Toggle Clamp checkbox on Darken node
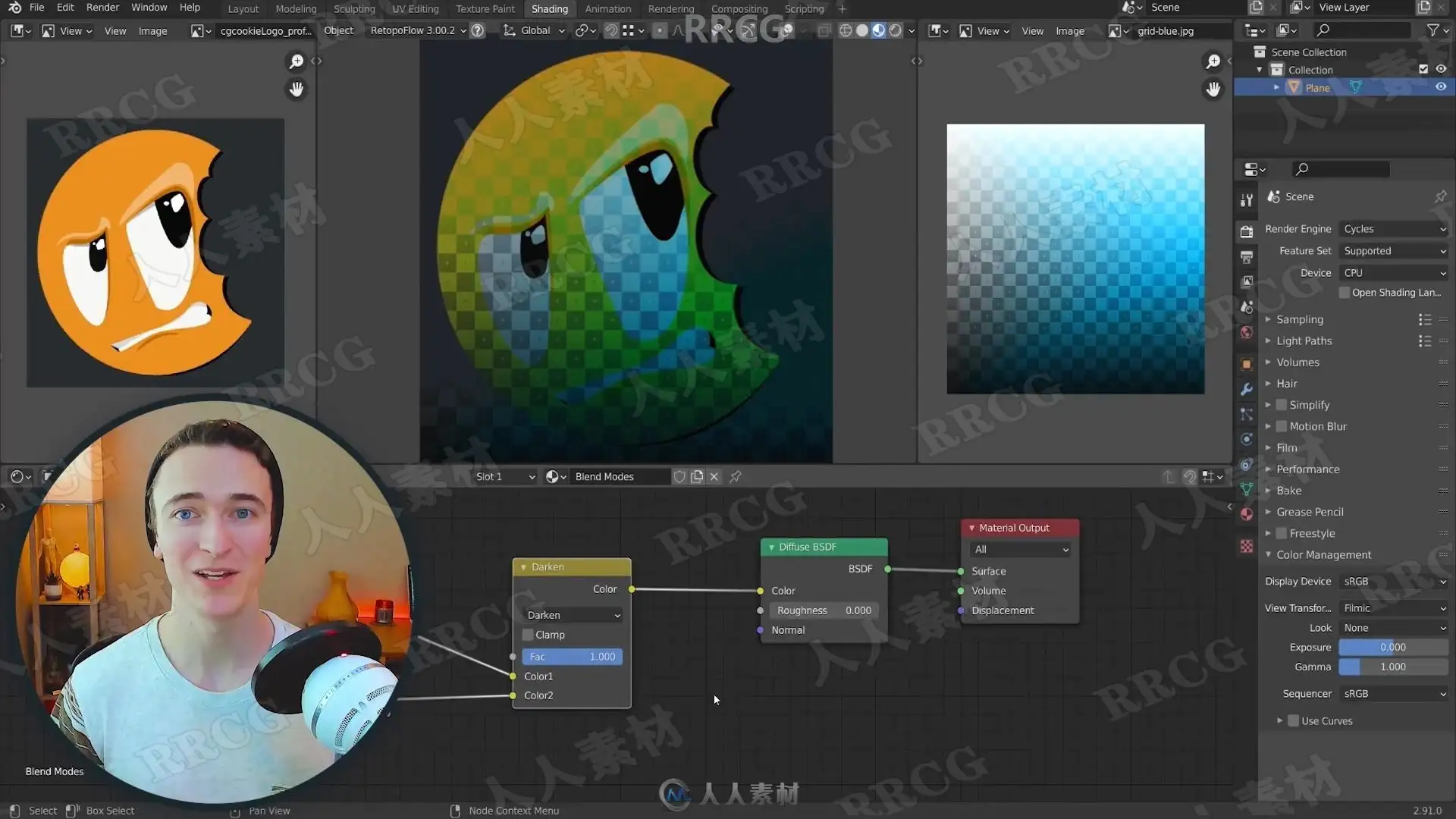 (528, 635)
